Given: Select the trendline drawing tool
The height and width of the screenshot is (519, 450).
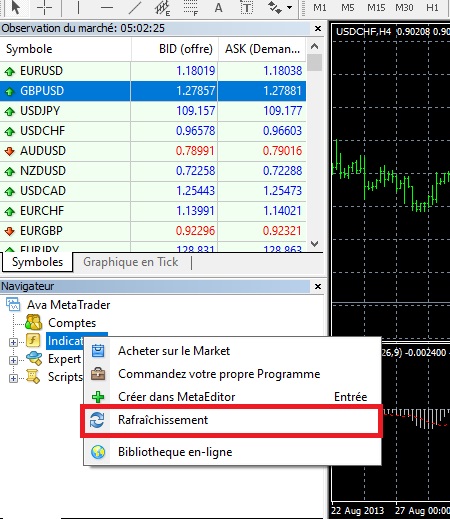Looking at the screenshot, I should coord(135,7).
